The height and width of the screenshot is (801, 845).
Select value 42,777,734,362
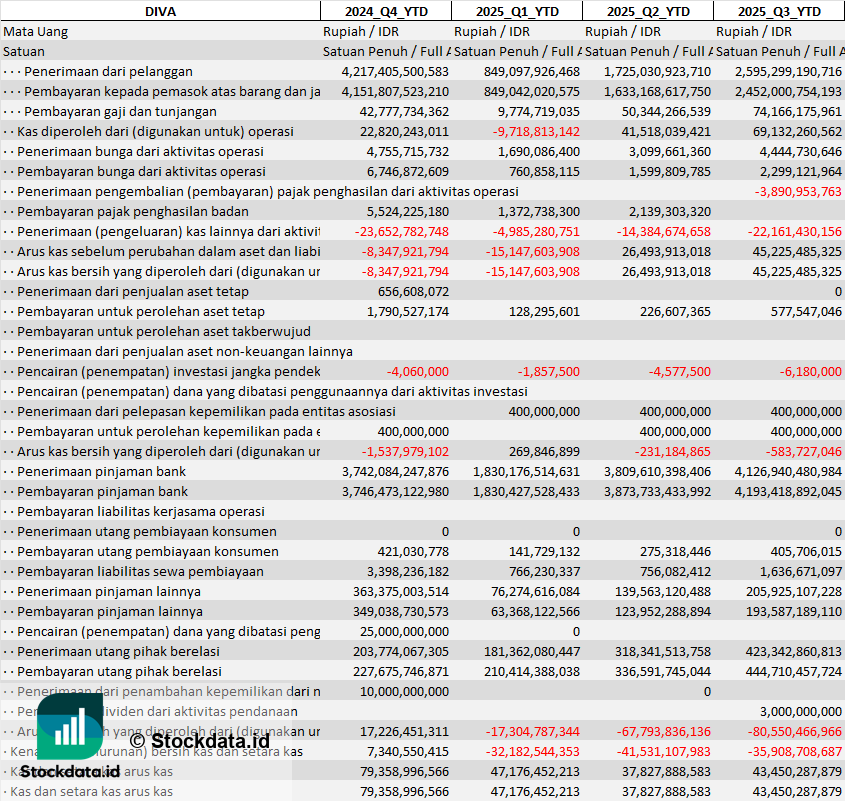(x=404, y=112)
